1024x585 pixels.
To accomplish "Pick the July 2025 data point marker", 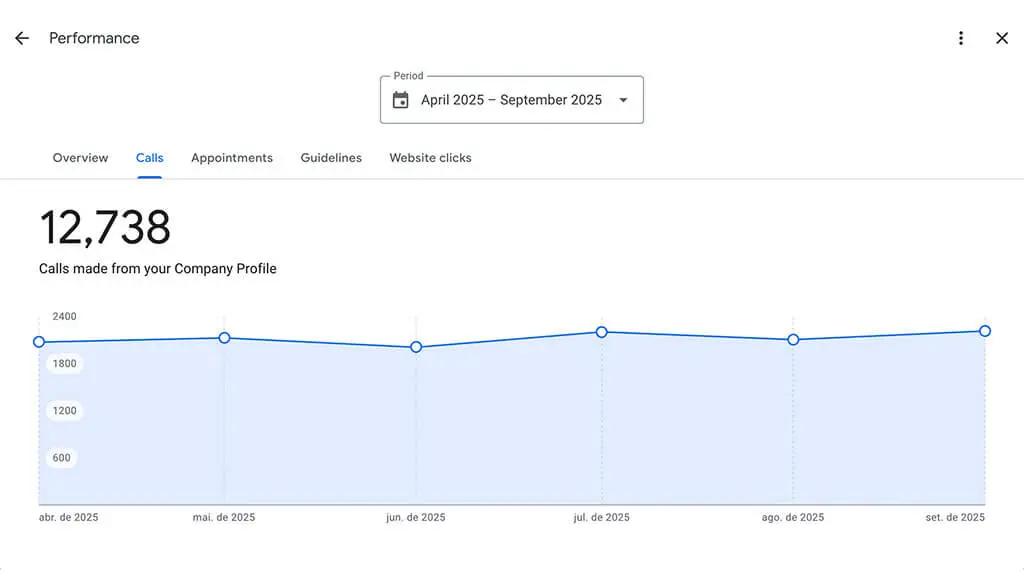I will click(x=602, y=332).
